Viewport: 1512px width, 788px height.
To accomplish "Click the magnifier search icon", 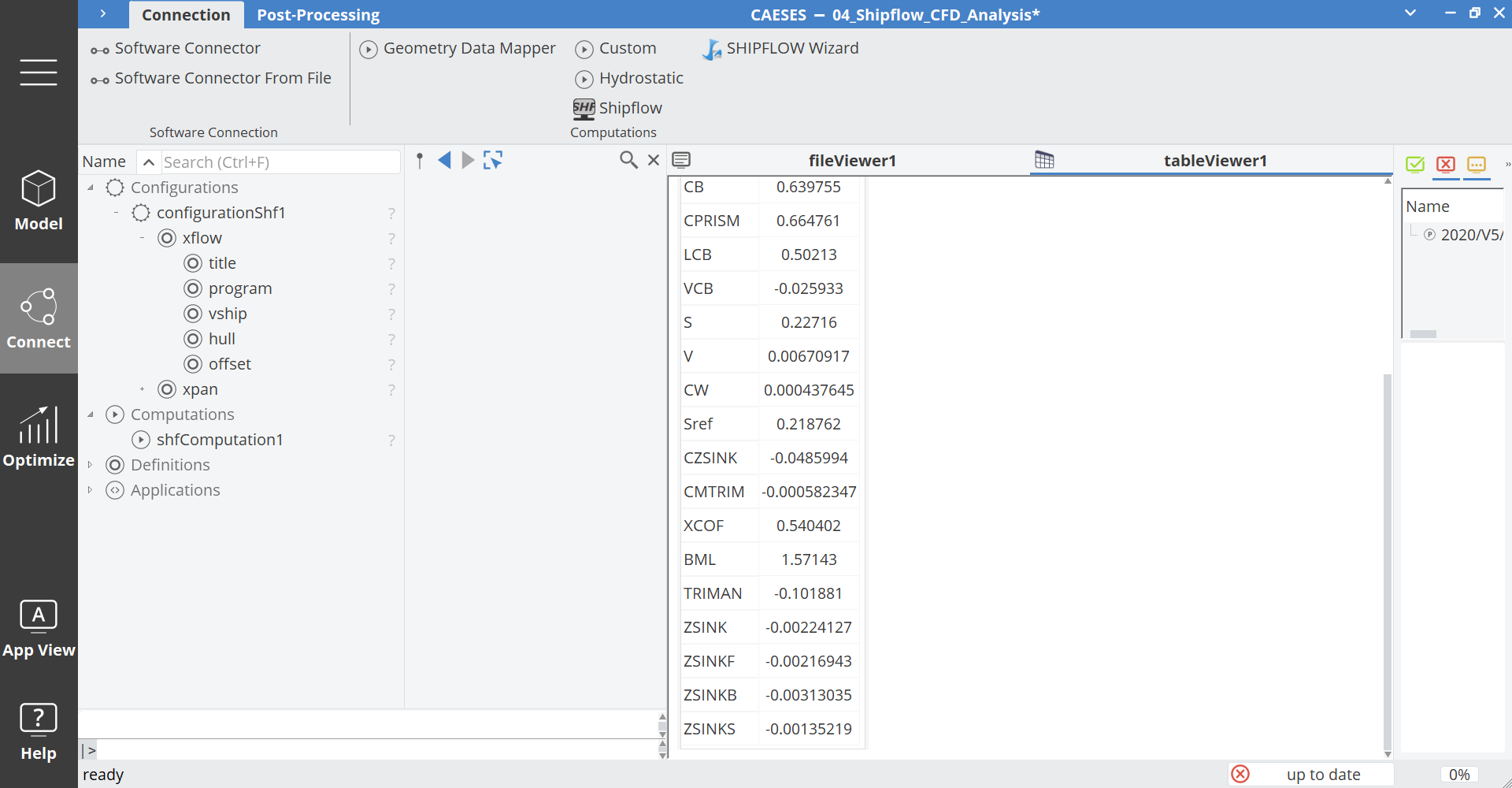I will pyautogui.click(x=628, y=161).
